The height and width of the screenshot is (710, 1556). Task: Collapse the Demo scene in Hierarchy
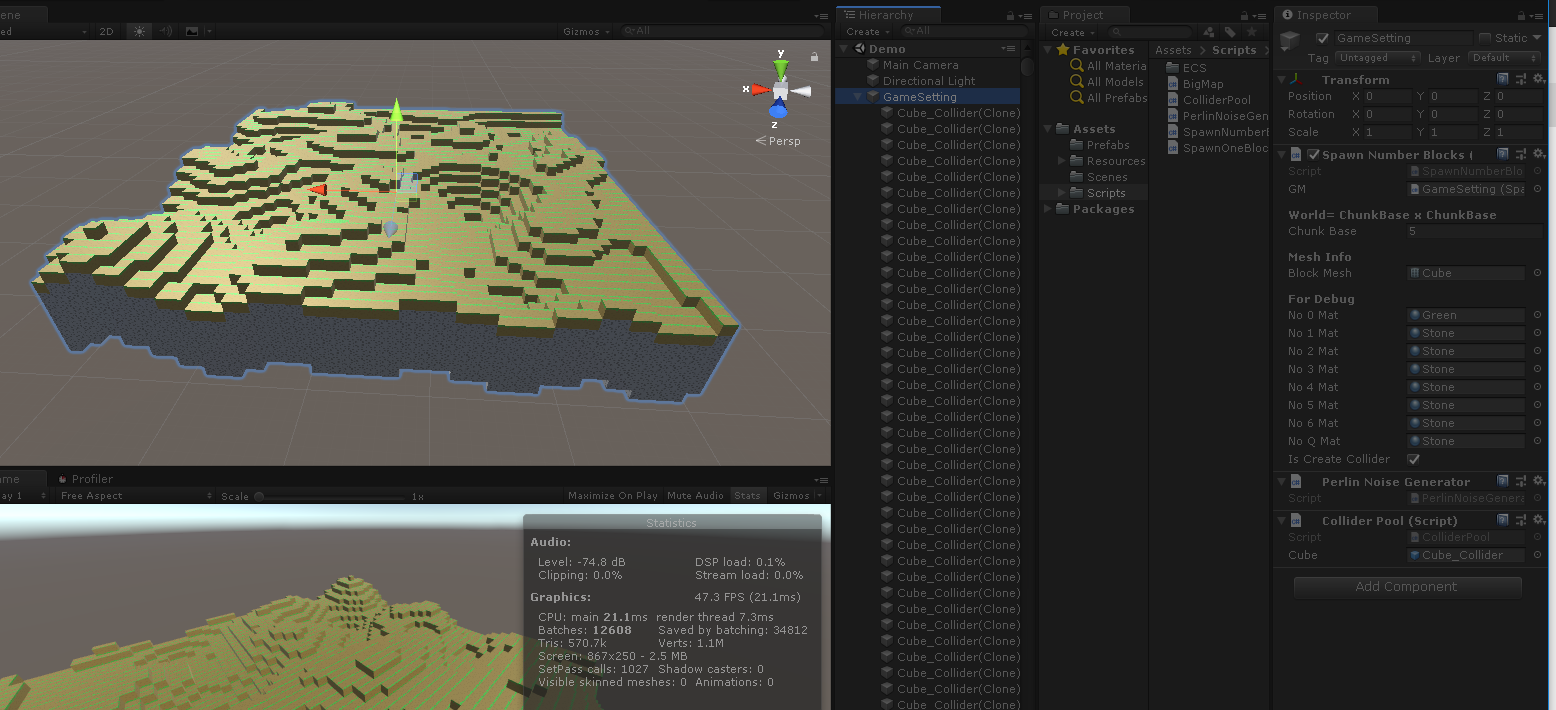[x=845, y=49]
